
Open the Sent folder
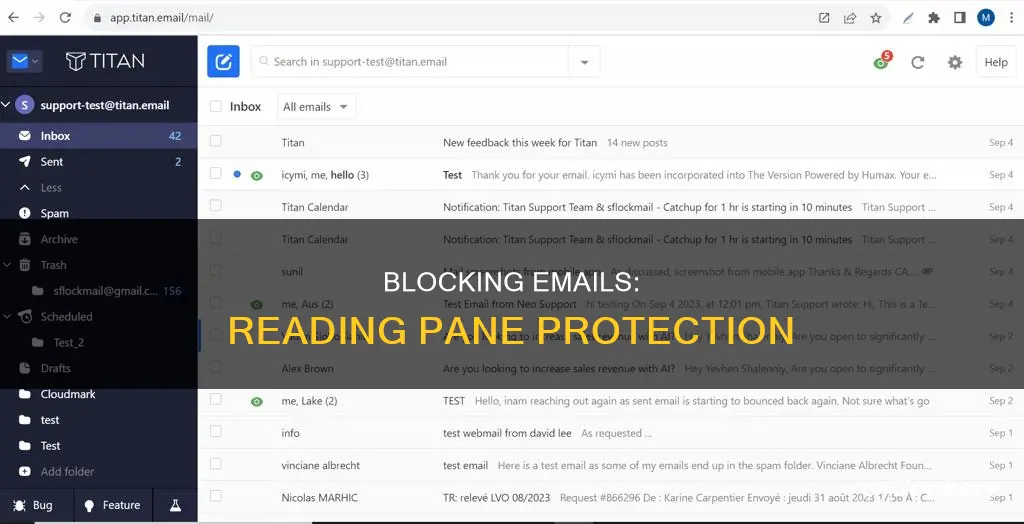[99, 161]
